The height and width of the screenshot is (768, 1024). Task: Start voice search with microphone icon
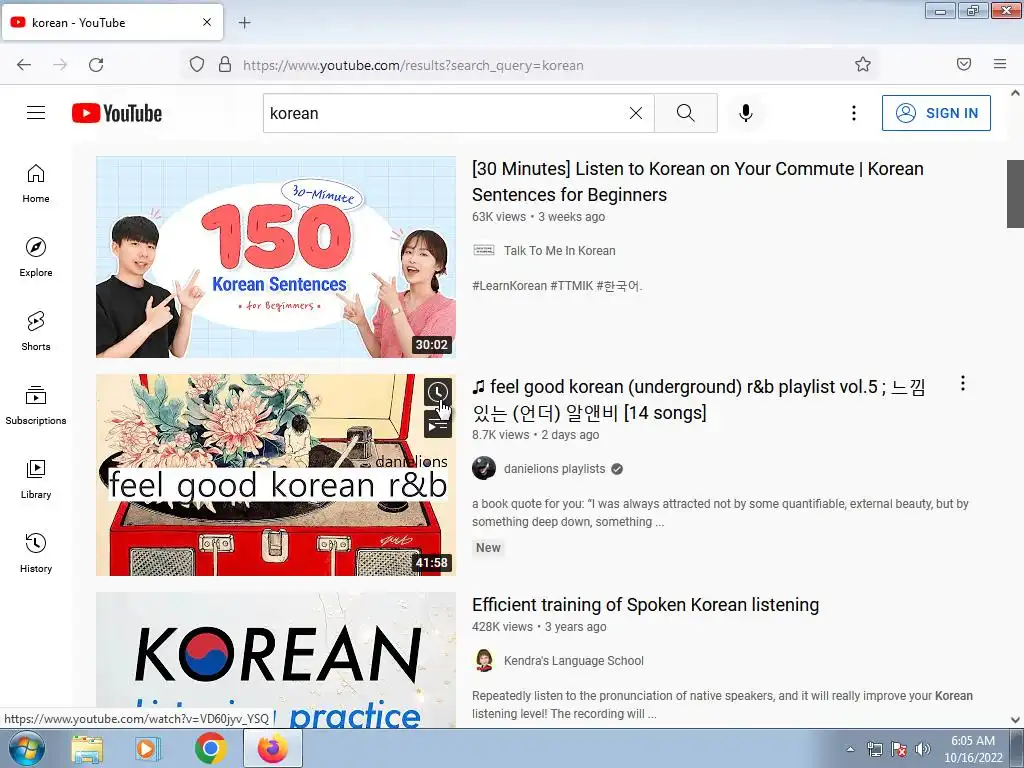click(746, 113)
